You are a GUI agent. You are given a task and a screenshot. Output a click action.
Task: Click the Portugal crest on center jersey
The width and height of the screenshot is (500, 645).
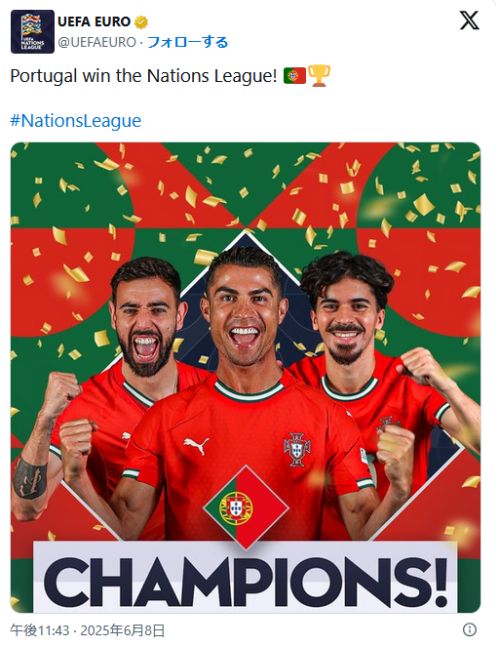coord(297,449)
